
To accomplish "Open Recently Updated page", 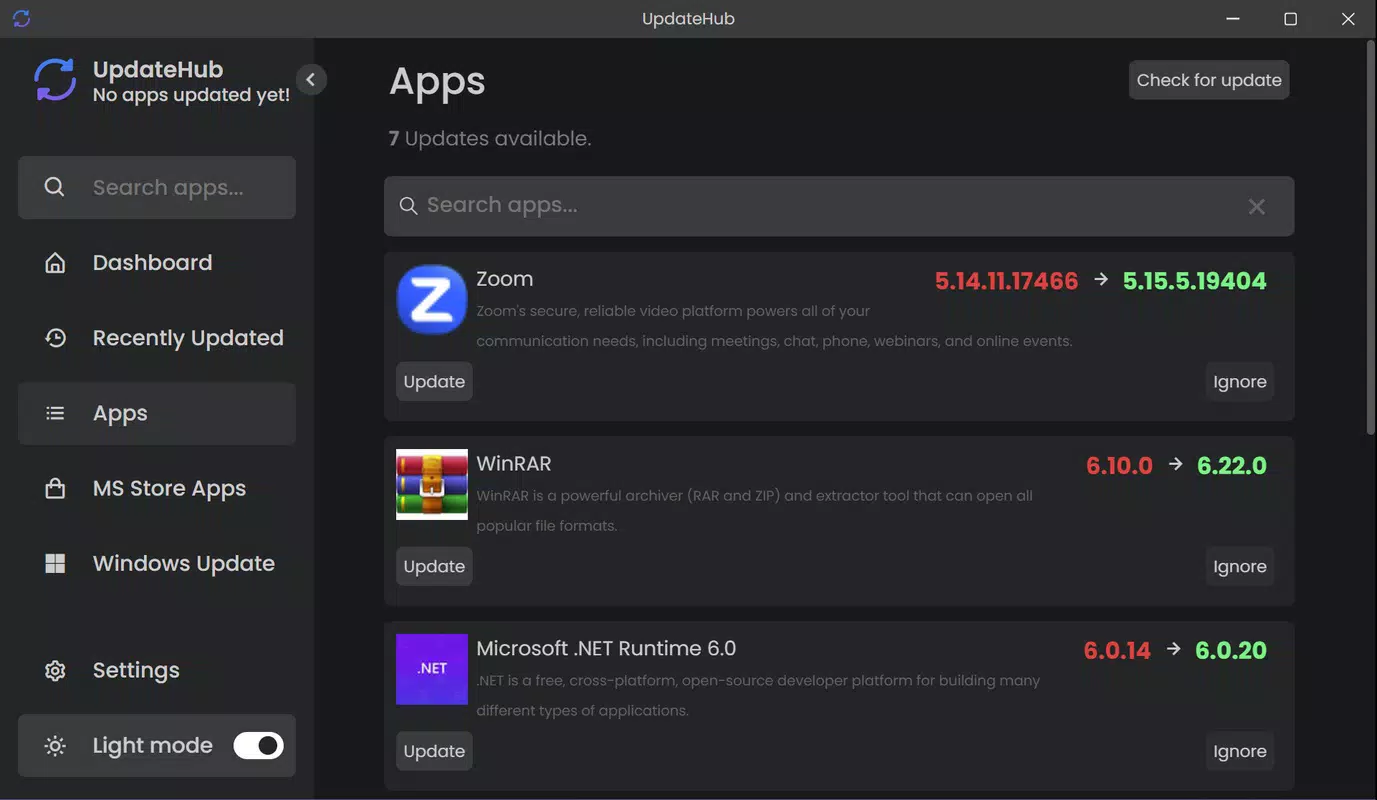I will (157, 338).
